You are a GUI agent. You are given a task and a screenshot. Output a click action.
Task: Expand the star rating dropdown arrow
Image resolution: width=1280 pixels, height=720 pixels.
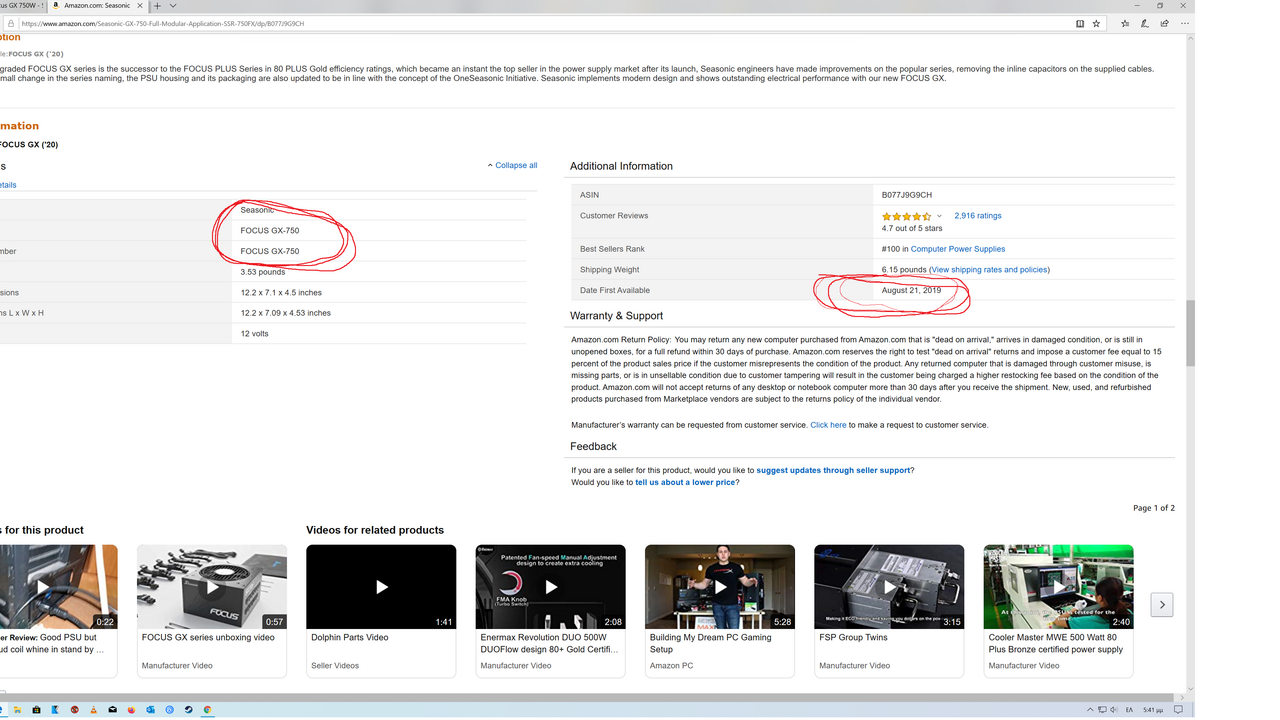939,216
